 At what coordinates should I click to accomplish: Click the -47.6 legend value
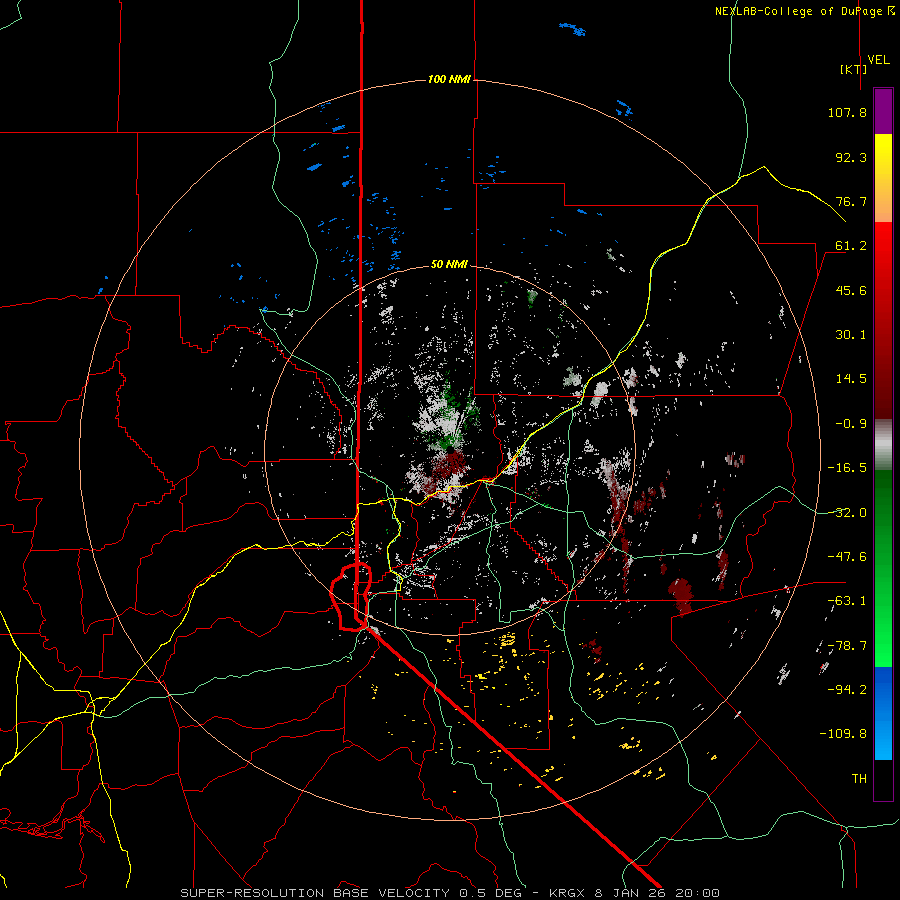coord(847,557)
